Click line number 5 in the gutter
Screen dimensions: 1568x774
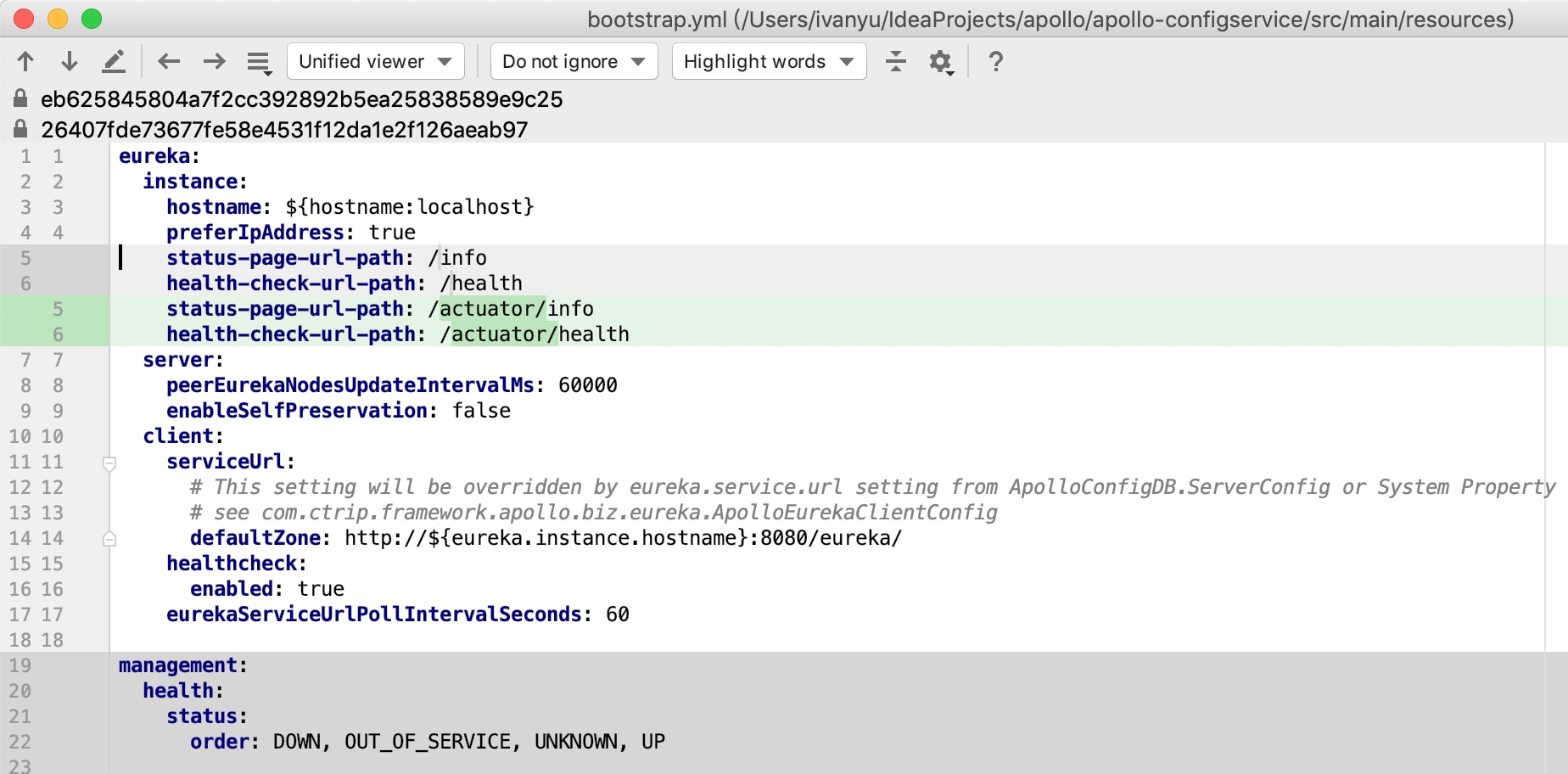tap(25, 257)
